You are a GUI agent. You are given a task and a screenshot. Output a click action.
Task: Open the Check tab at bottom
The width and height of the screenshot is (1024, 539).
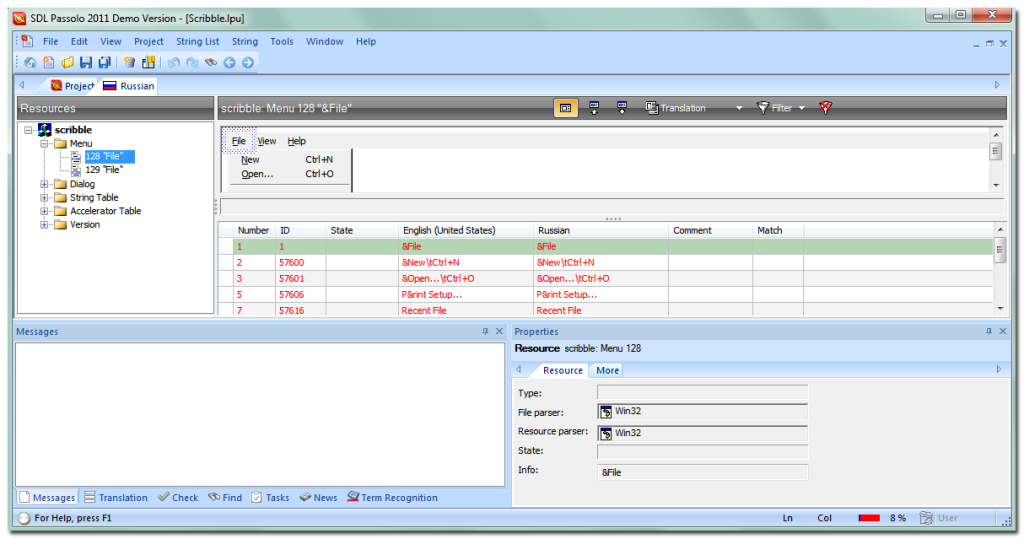178,498
